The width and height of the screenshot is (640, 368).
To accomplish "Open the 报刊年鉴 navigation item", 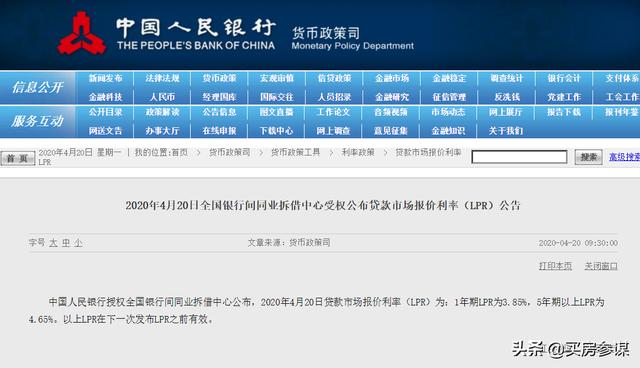I will (x=622, y=112).
